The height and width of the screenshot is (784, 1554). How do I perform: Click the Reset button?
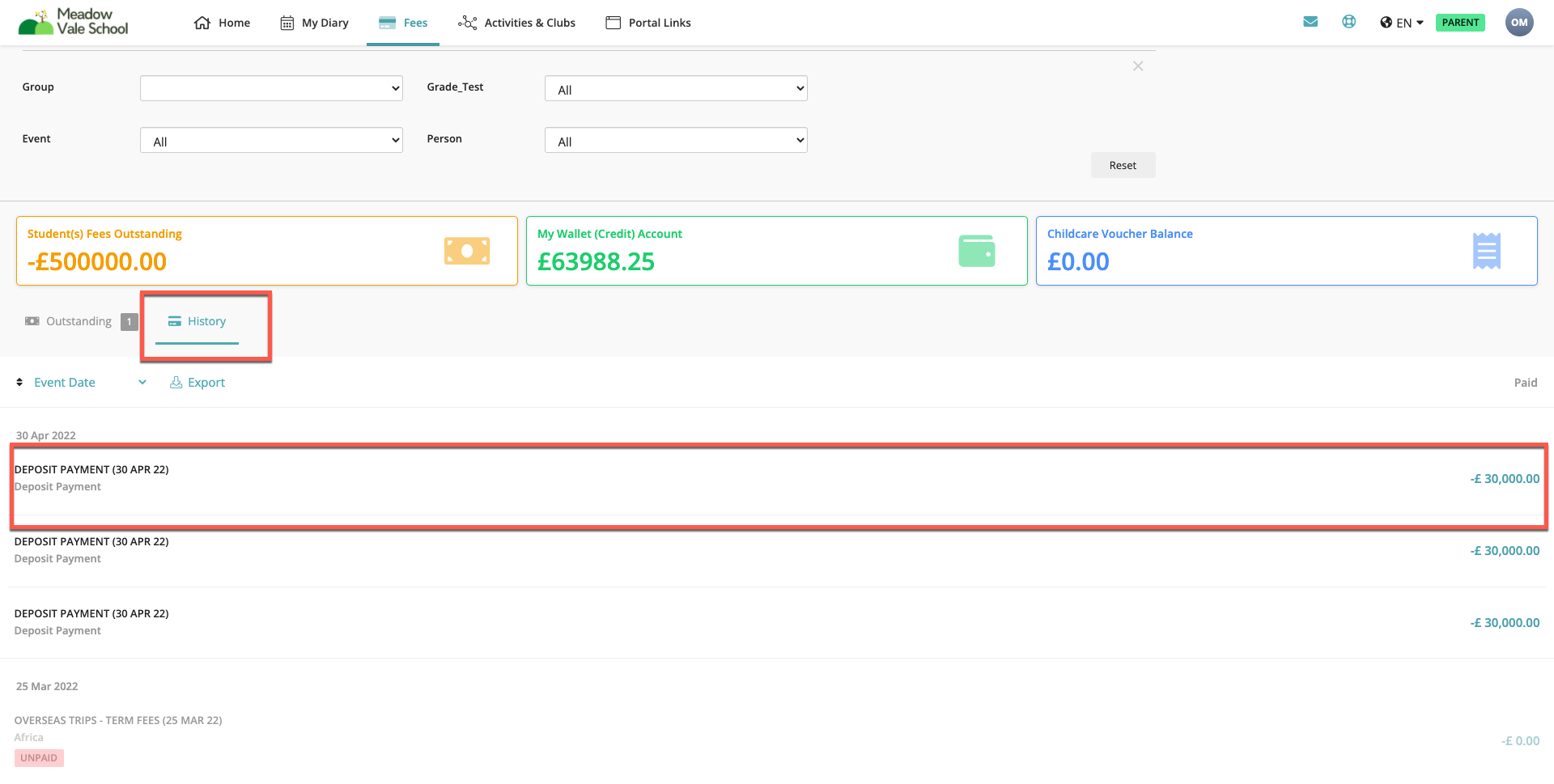1123,165
